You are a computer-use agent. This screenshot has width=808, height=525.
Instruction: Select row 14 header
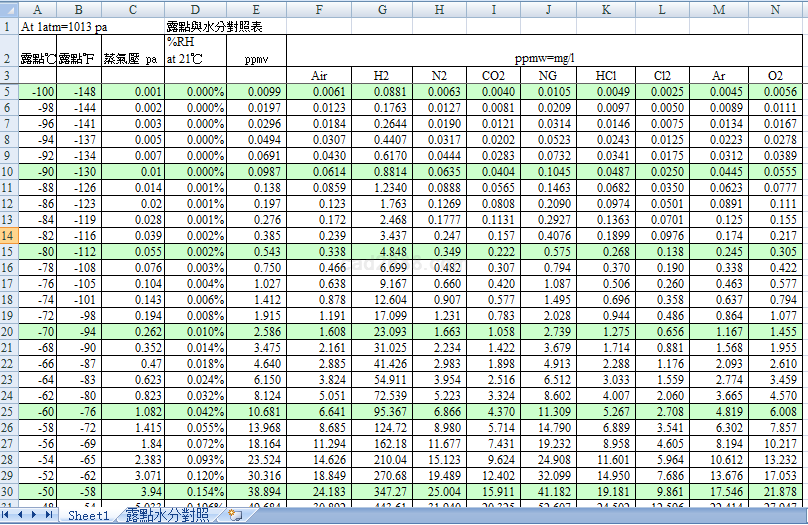coord(9,235)
